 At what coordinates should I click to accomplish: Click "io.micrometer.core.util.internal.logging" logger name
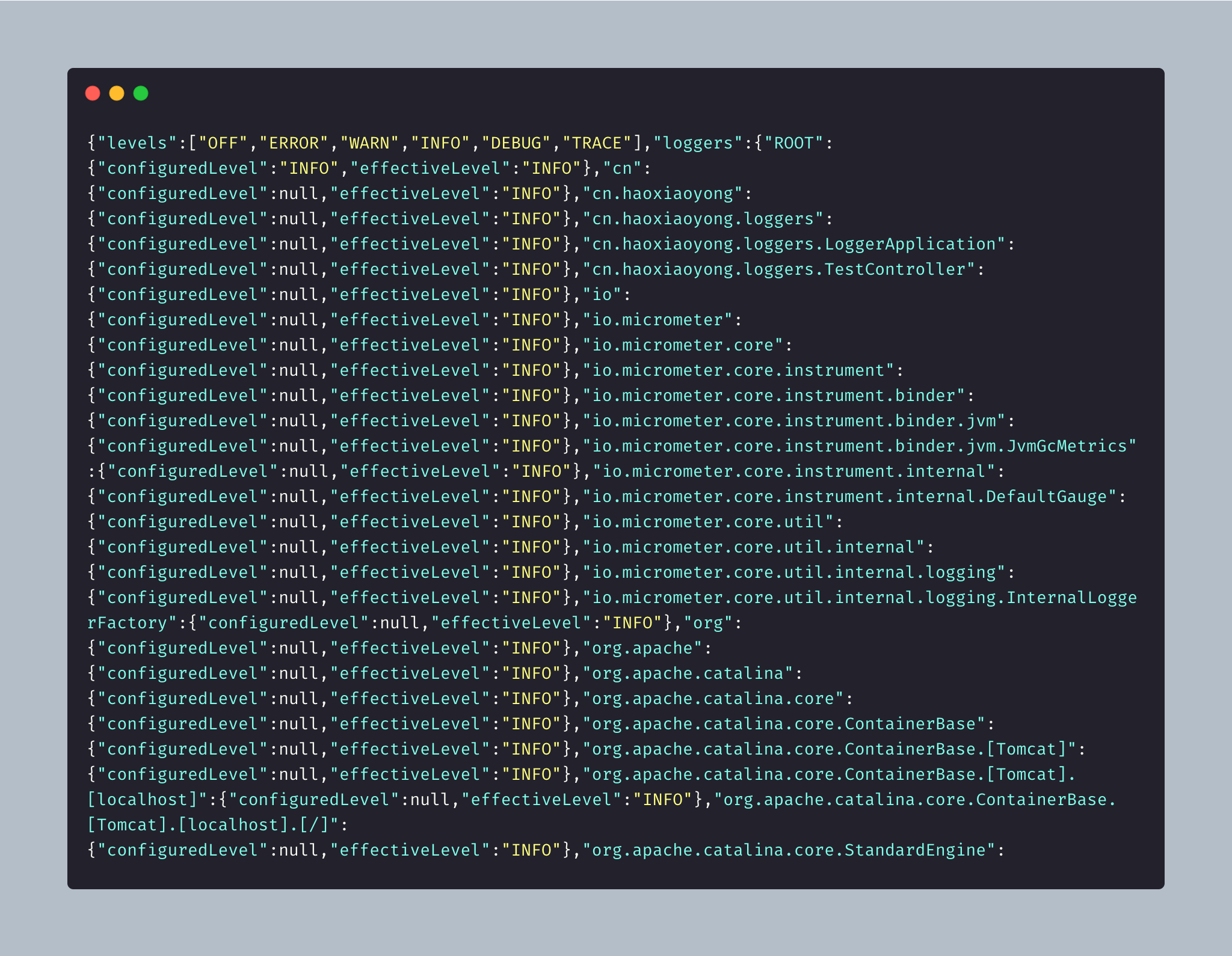794,572
